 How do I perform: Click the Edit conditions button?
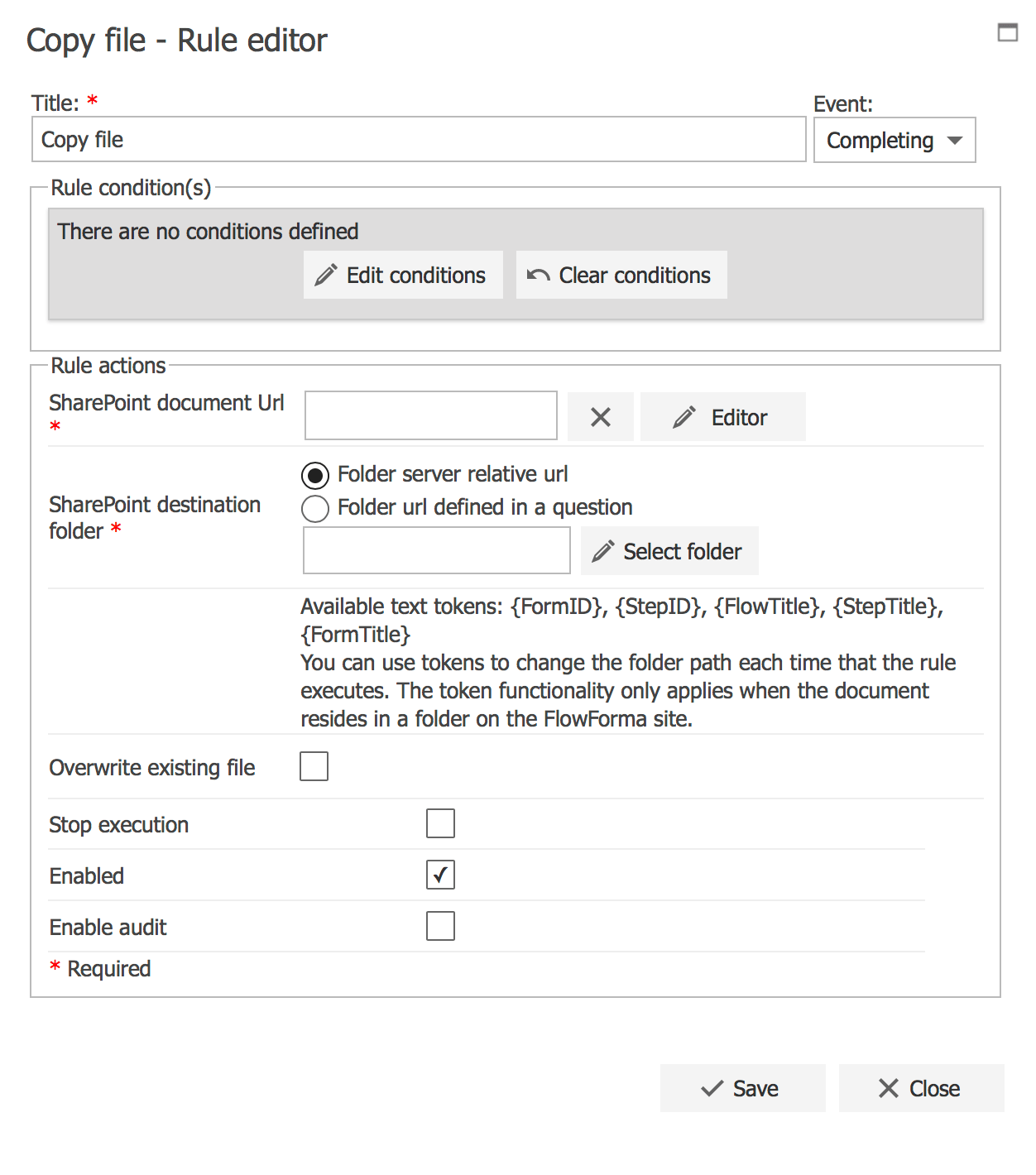(403, 275)
